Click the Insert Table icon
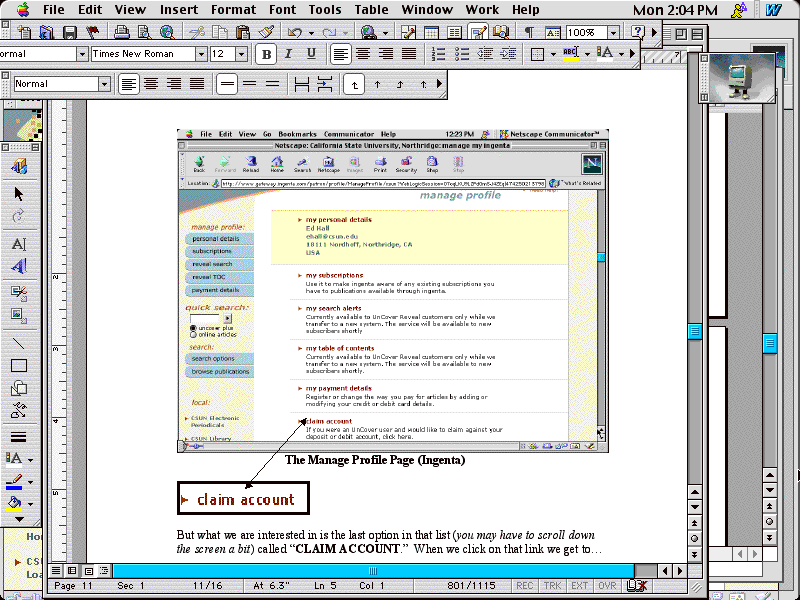 [x=431, y=33]
